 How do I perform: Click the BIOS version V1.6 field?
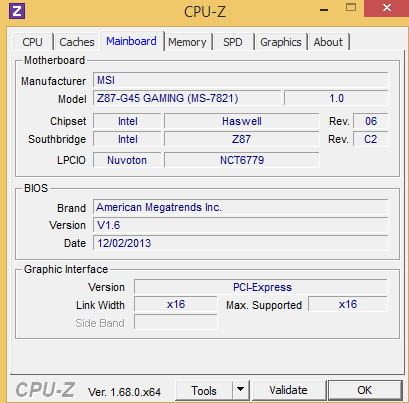tap(241, 225)
